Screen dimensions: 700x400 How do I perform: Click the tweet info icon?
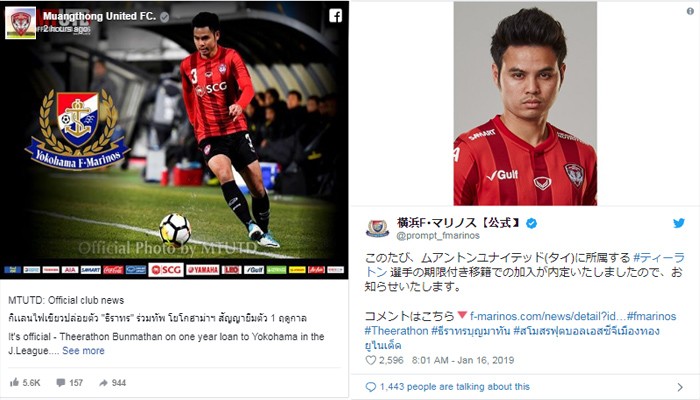690,11
